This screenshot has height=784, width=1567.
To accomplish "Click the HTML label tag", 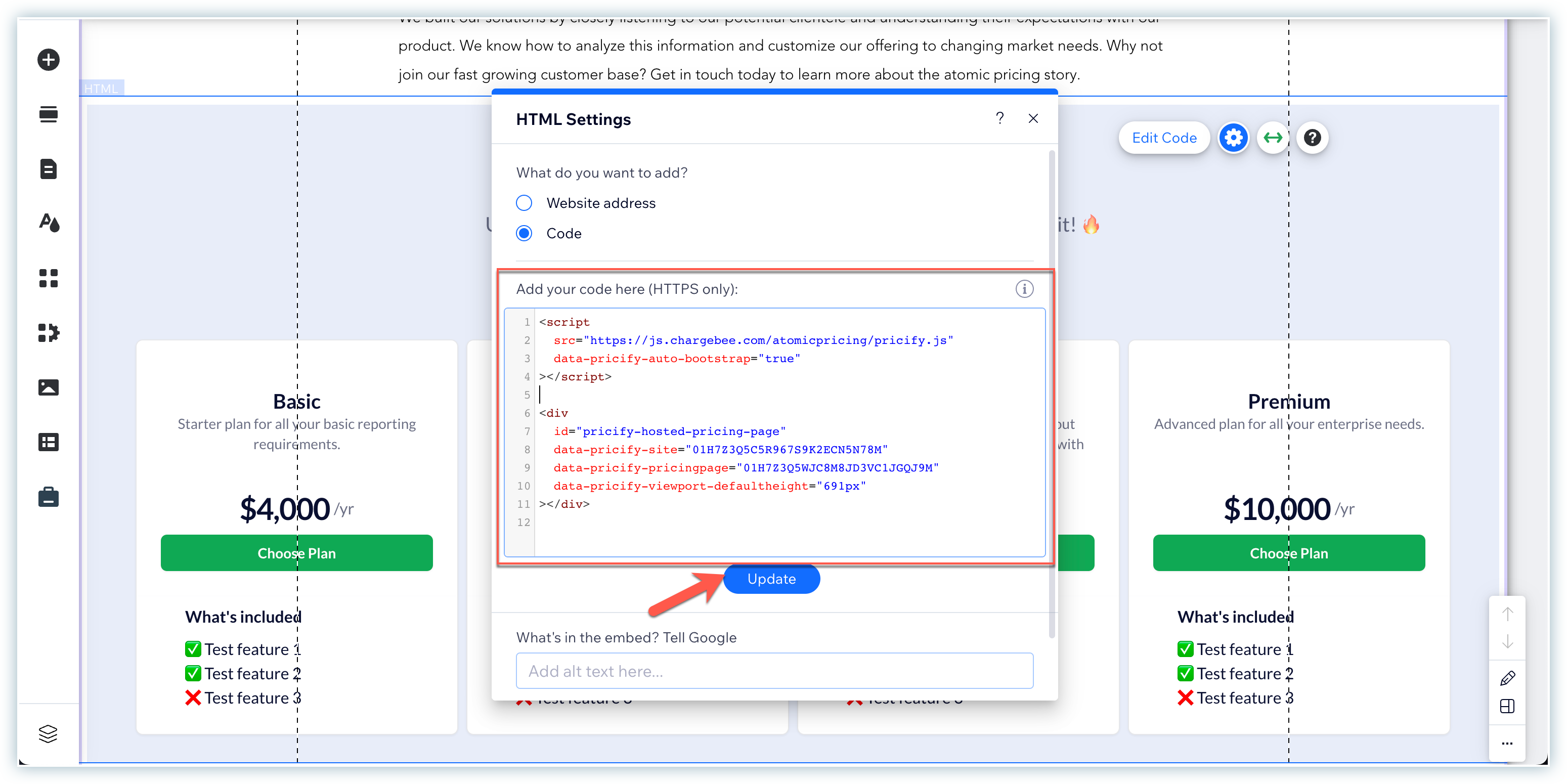I will pos(101,88).
